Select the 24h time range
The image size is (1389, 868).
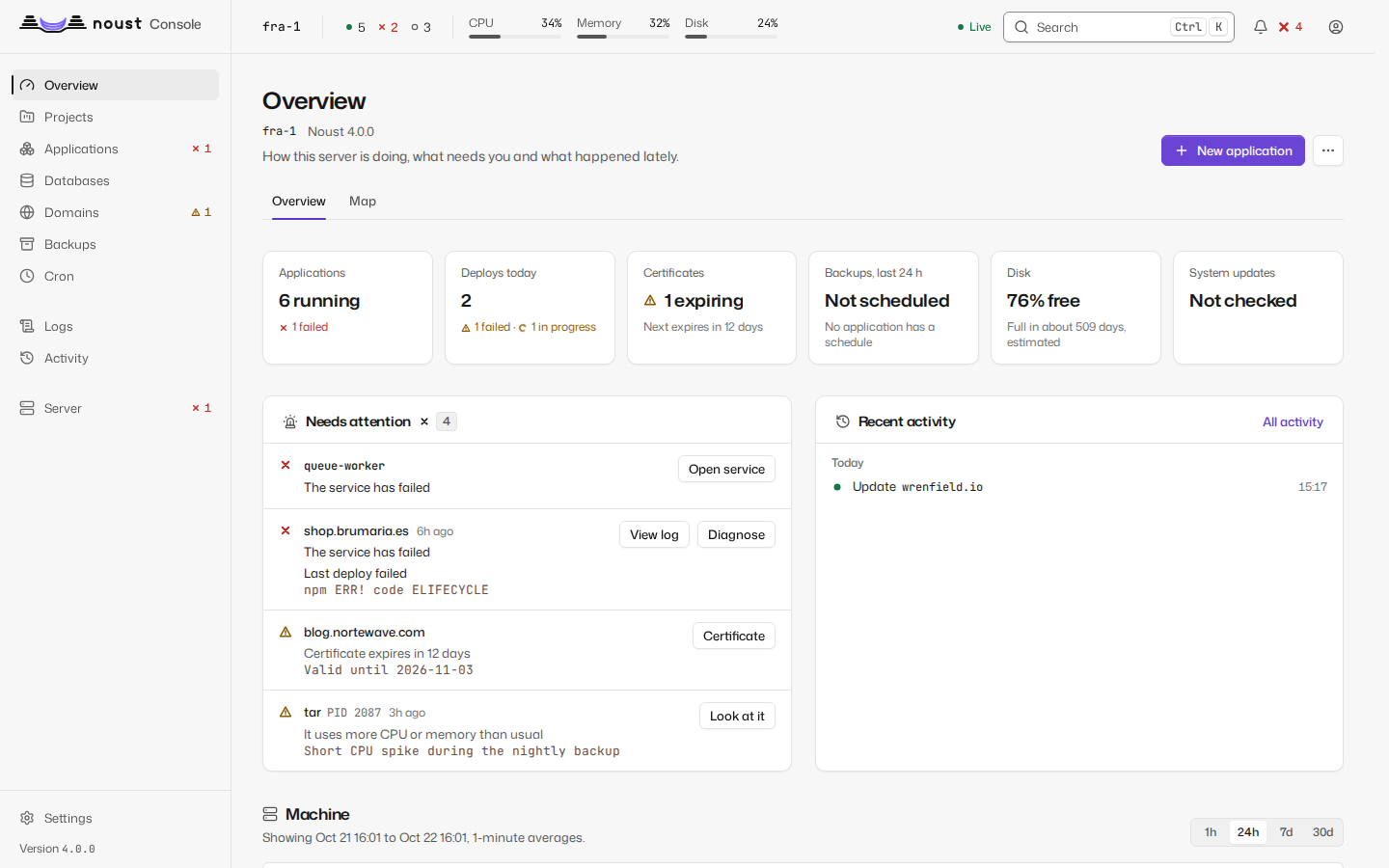(x=1248, y=832)
